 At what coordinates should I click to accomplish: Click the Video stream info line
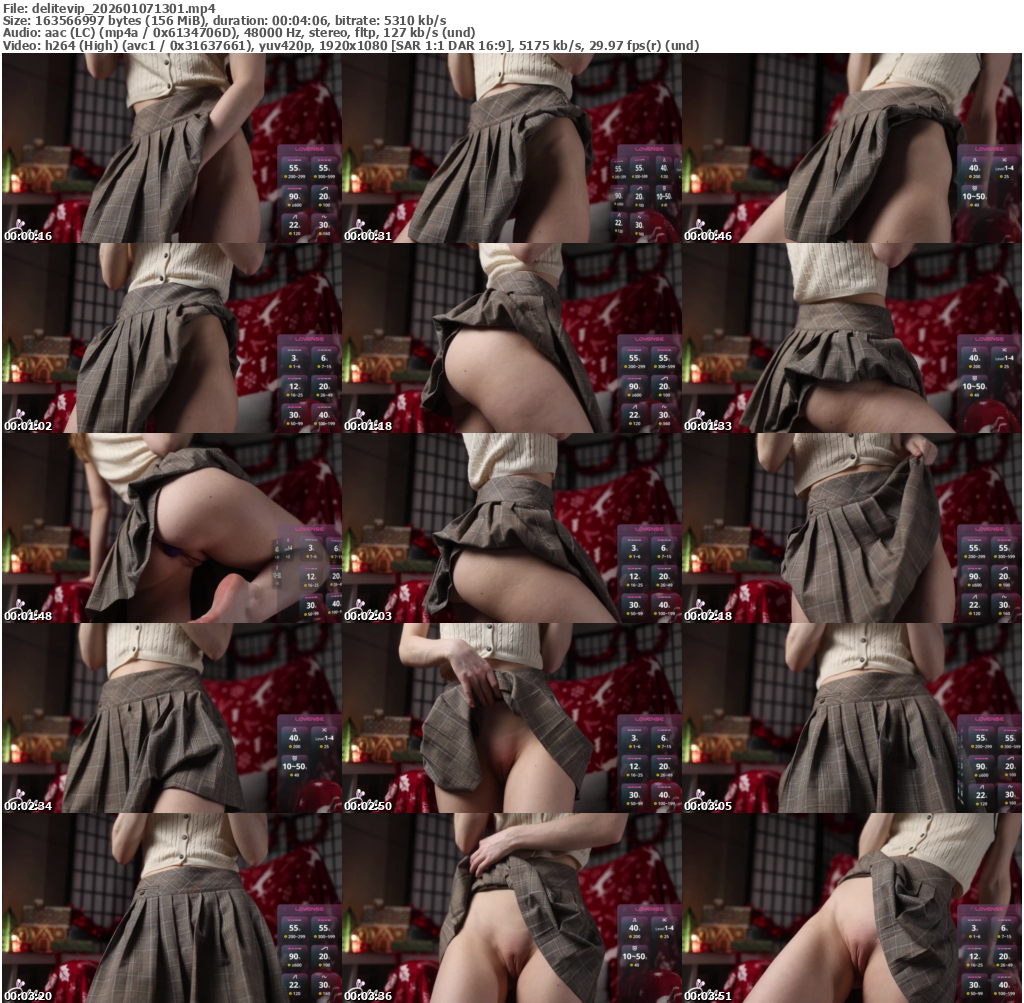click(x=350, y=45)
